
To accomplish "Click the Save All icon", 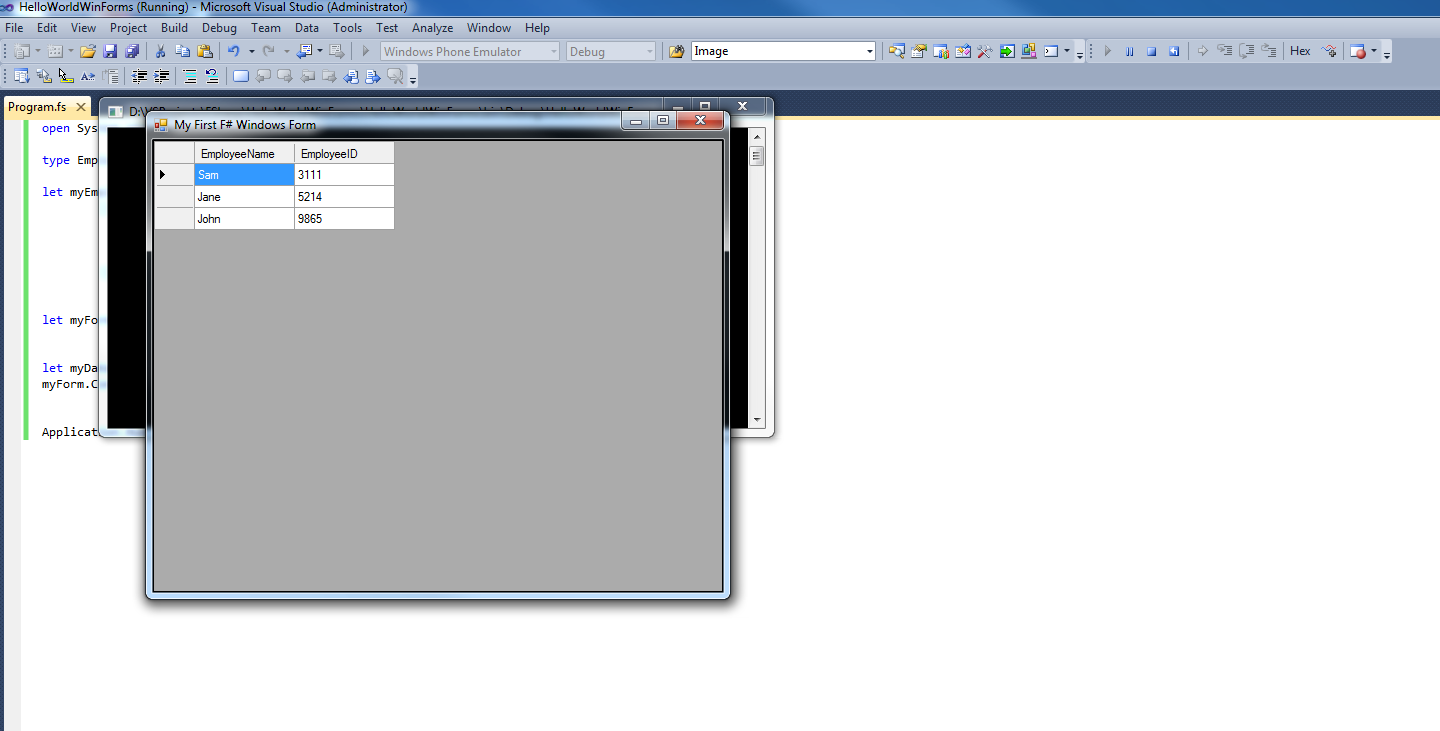I will click(132, 50).
